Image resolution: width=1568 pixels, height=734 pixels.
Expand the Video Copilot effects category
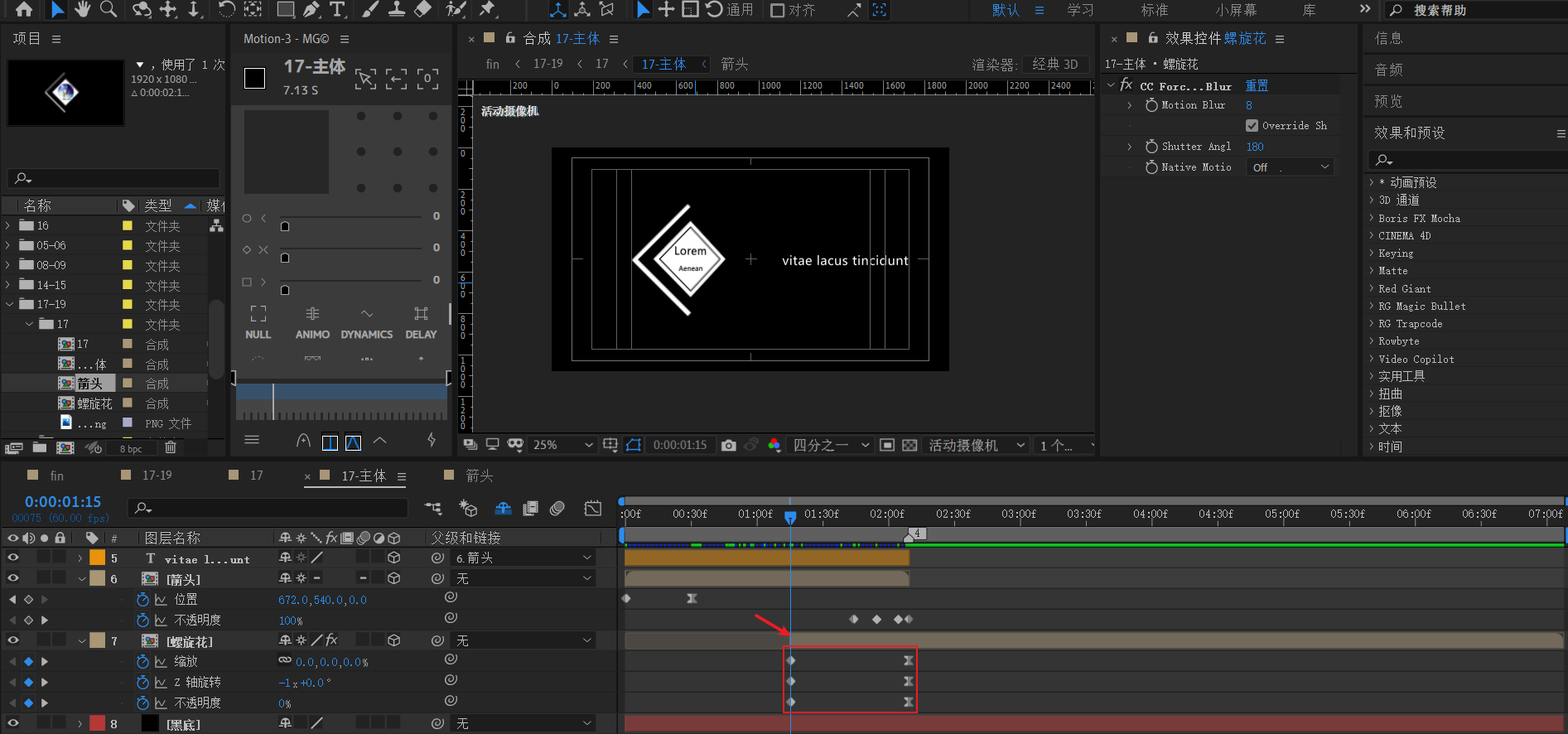click(1371, 359)
